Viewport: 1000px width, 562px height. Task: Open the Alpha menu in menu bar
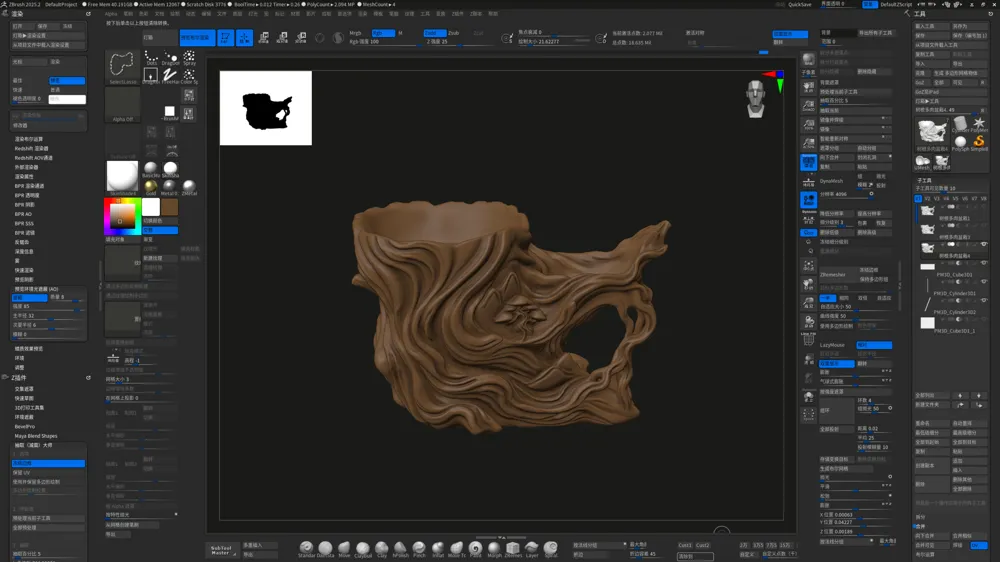tap(111, 13)
